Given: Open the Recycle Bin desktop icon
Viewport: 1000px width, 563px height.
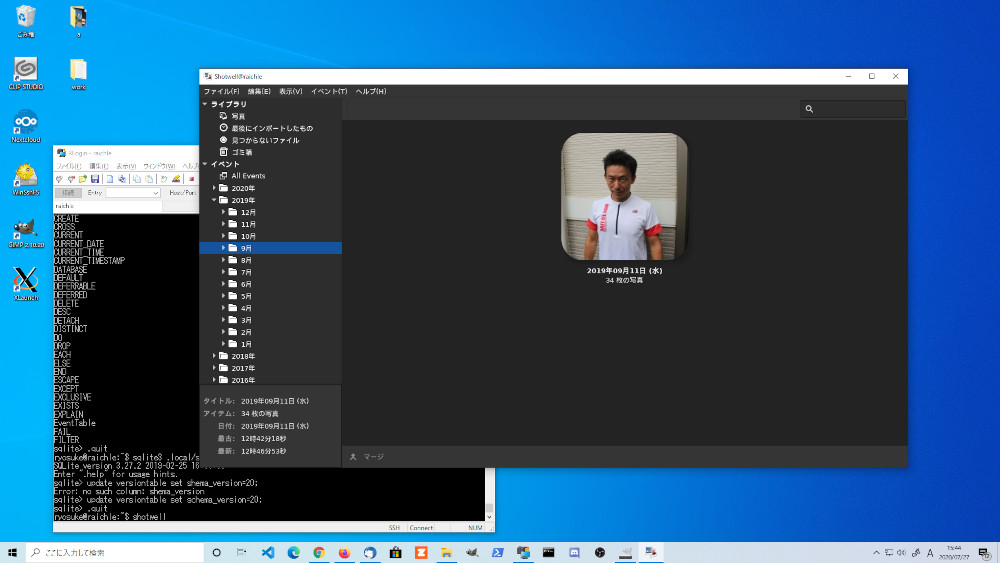Looking at the screenshot, I should click(26, 21).
